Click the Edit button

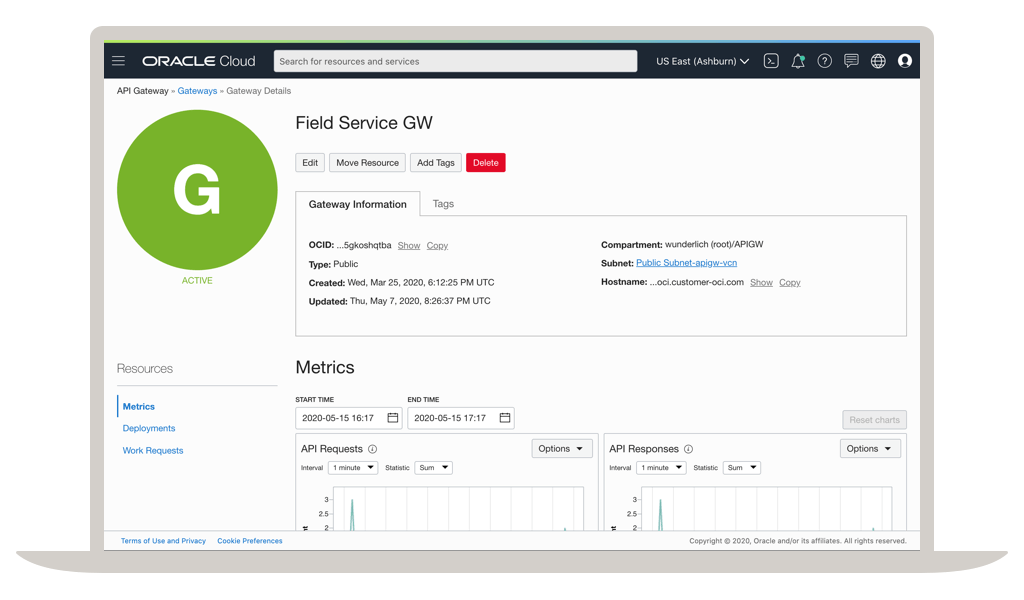click(310, 163)
